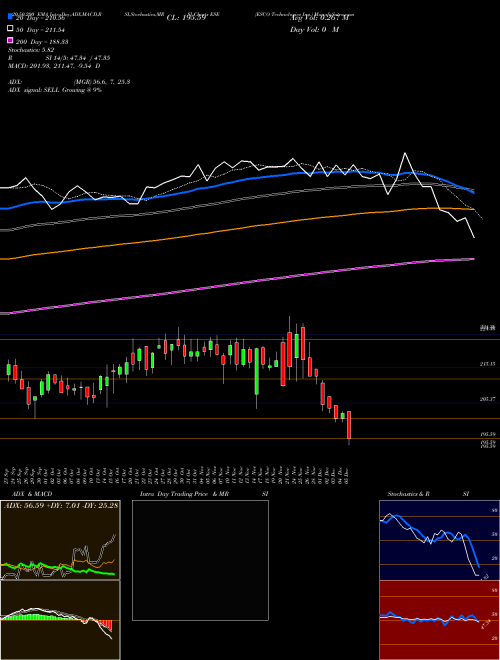Select the '200 Day = 188.33' label
Viewport: 500px width, 660px height.
tap(43, 42)
